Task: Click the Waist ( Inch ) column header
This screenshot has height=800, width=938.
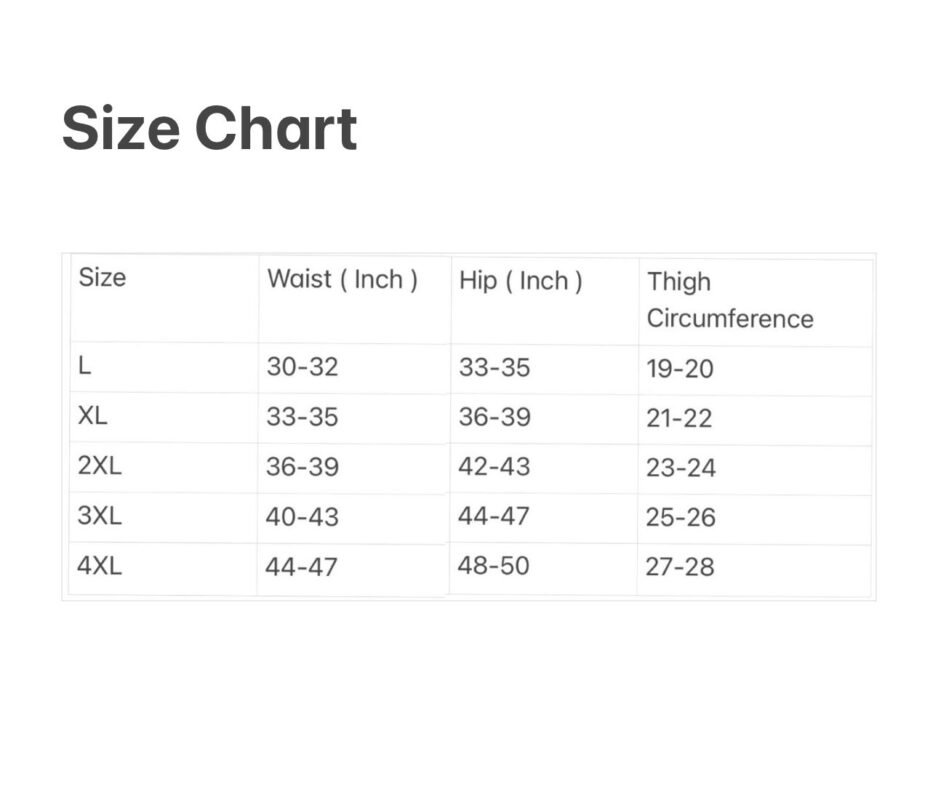Action: (x=342, y=279)
